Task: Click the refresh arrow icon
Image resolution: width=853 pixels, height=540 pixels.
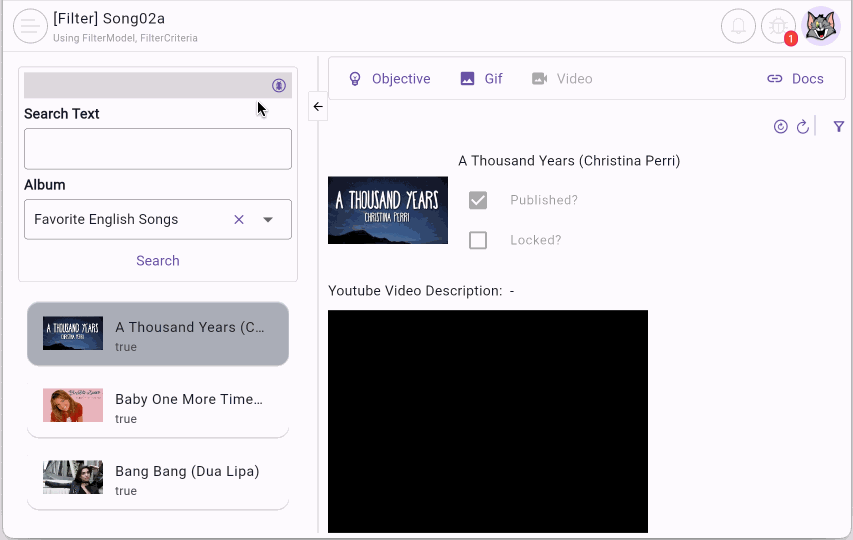Action: 803,127
